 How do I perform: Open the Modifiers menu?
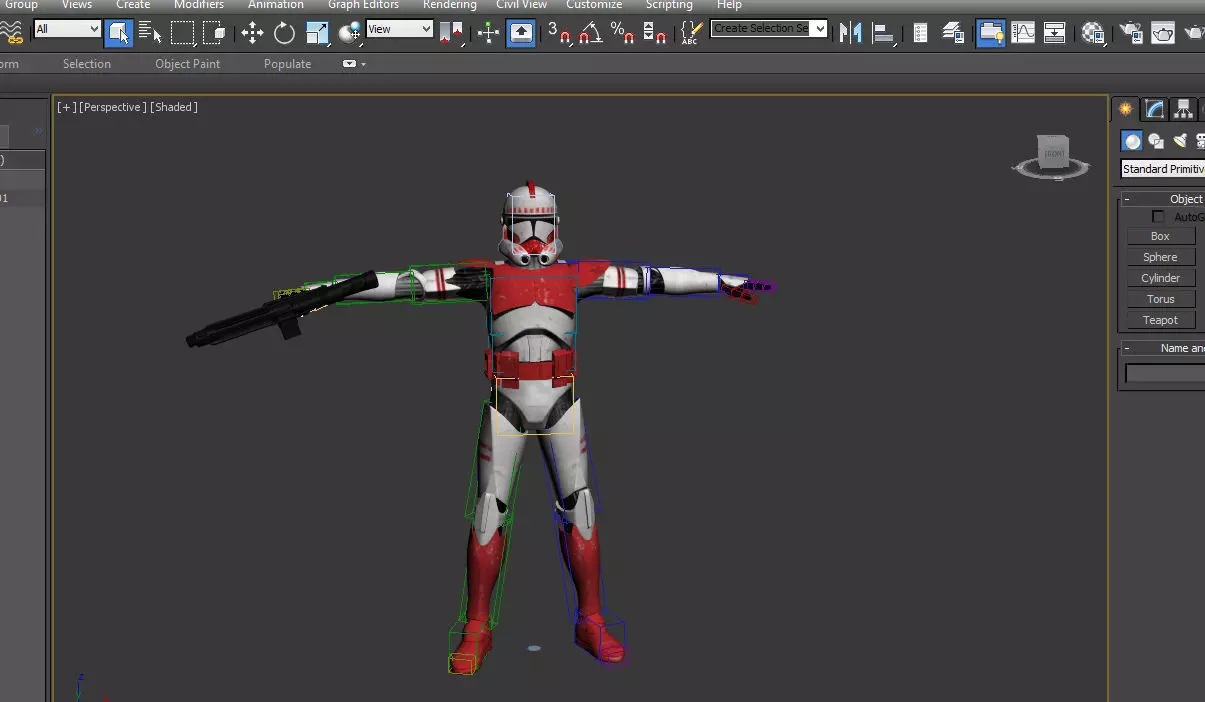click(199, 5)
